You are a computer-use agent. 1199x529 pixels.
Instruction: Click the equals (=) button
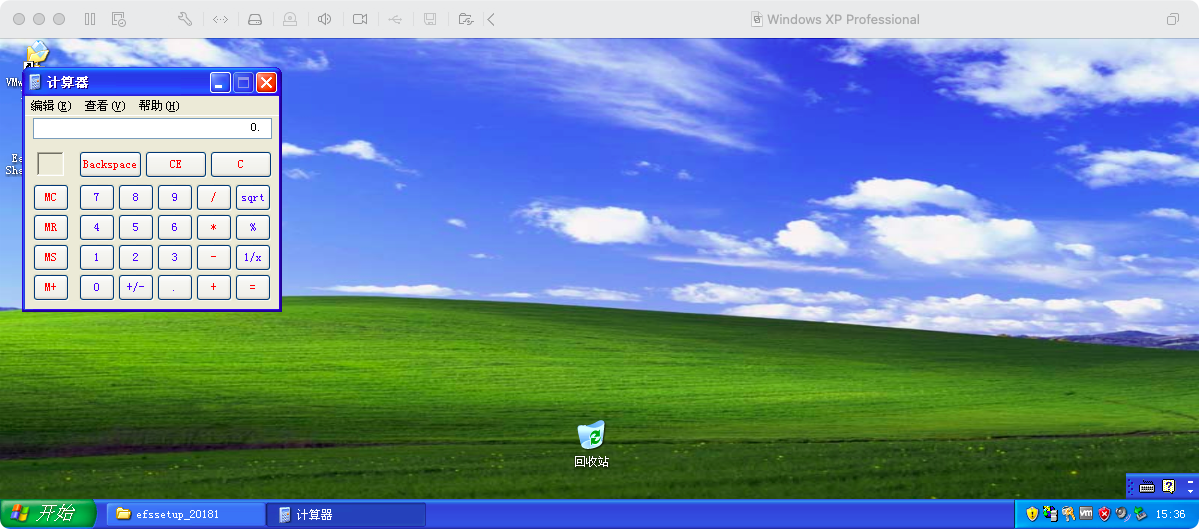(x=253, y=287)
